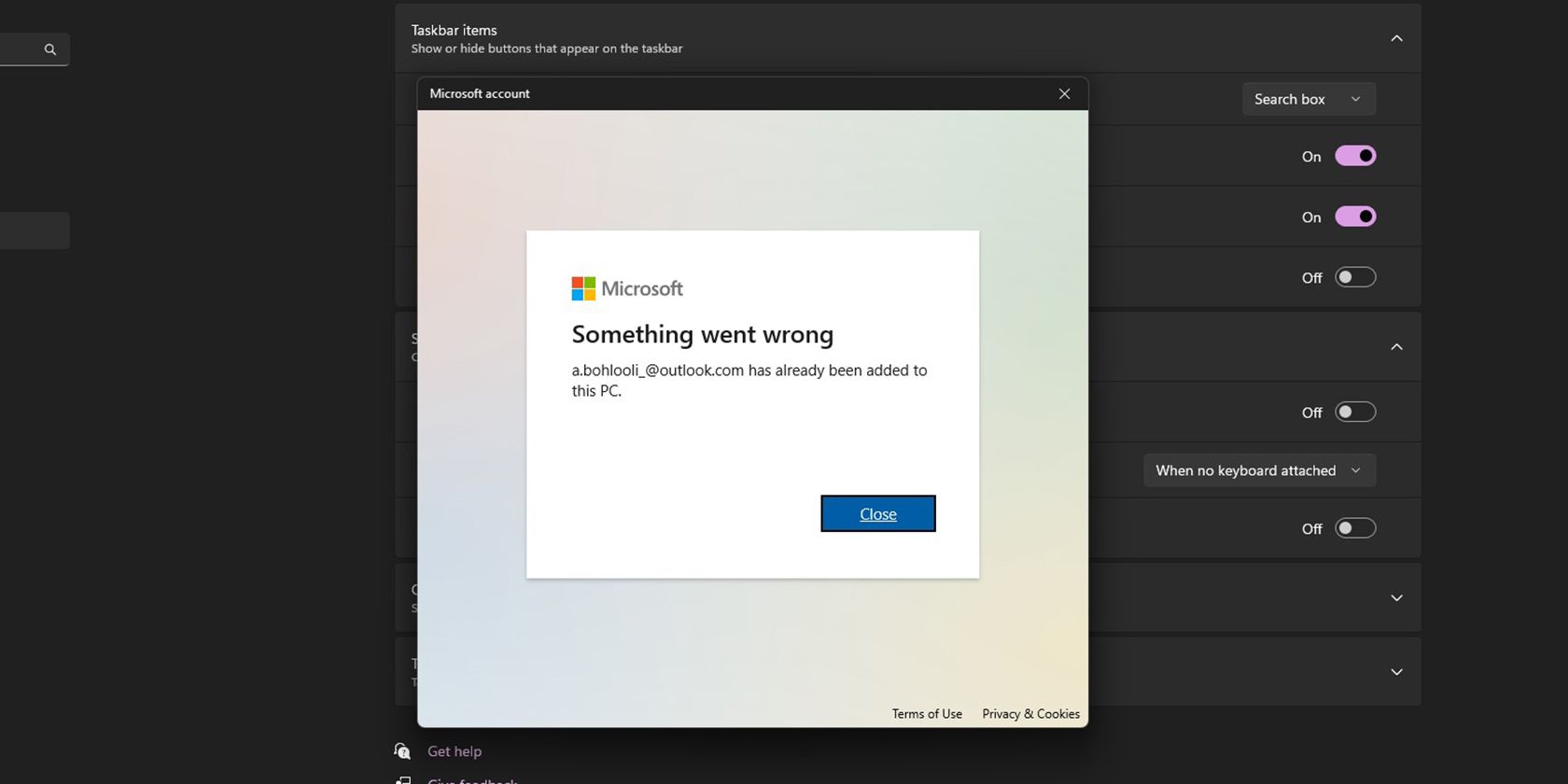Expand the collapsed section directly above Get help
1568x784 pixels.
click(x=1396, y=672)
